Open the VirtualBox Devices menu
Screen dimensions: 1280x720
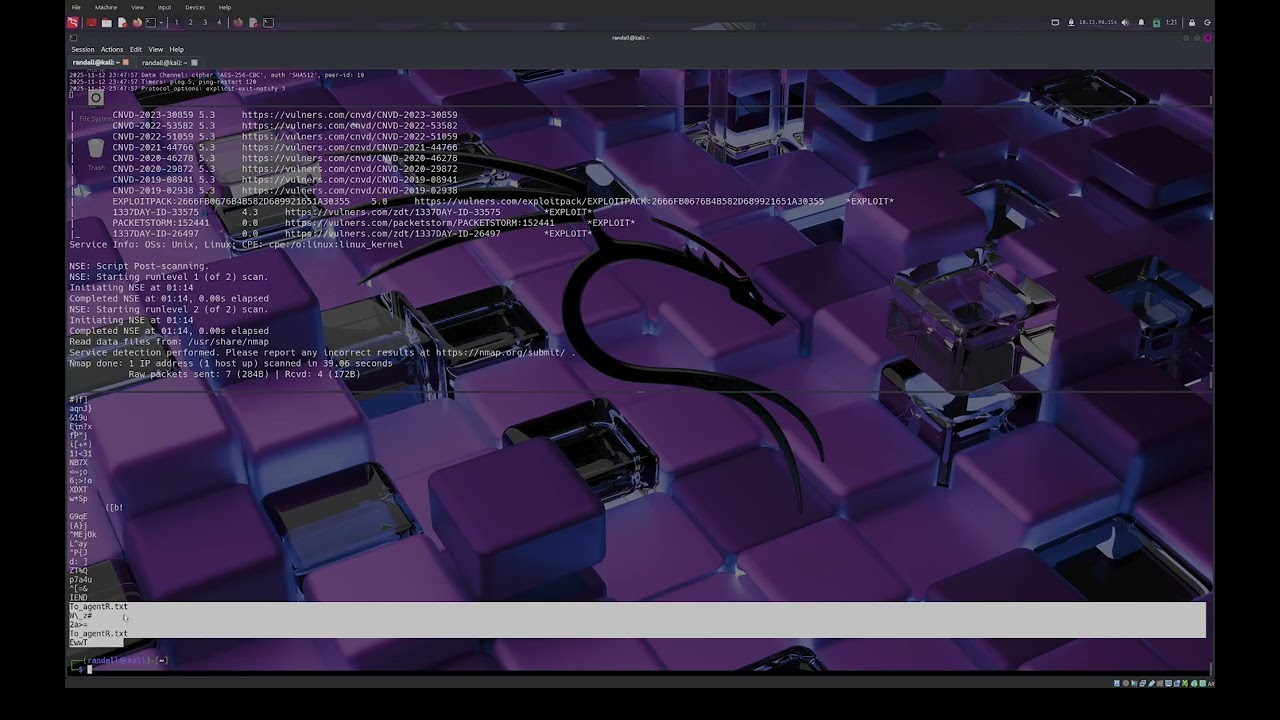pos(195,7)
